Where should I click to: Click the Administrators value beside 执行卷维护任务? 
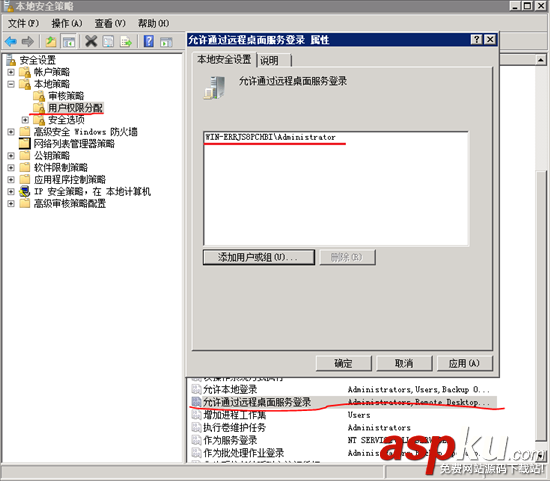click(379, 428)
